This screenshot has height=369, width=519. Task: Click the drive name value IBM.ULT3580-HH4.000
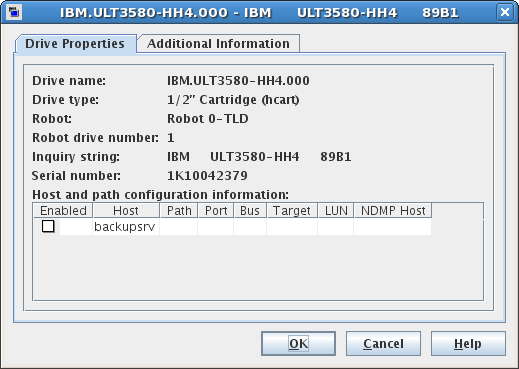[x=238, y=81]
